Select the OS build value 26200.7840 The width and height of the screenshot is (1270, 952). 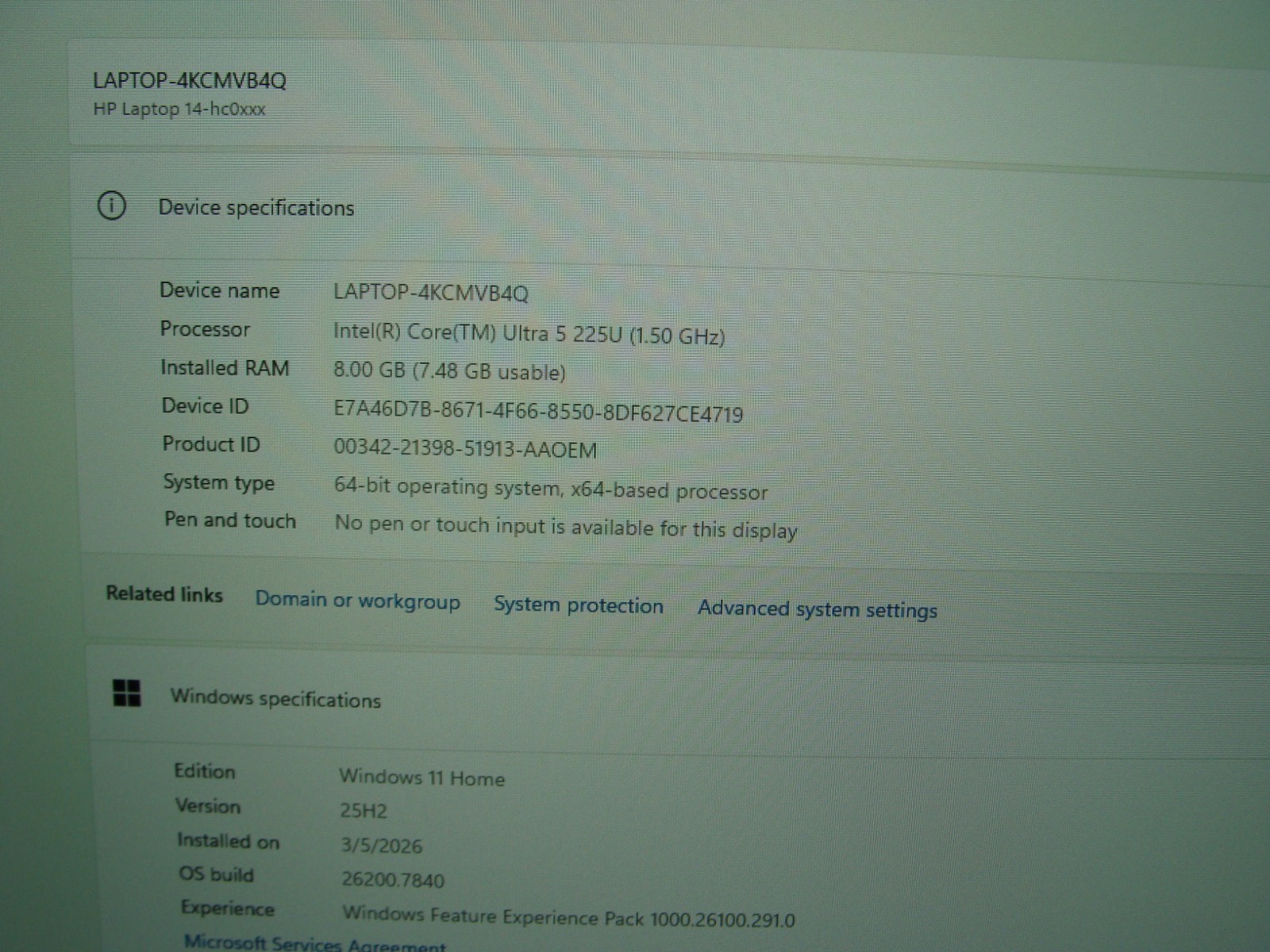click(393, 879)
